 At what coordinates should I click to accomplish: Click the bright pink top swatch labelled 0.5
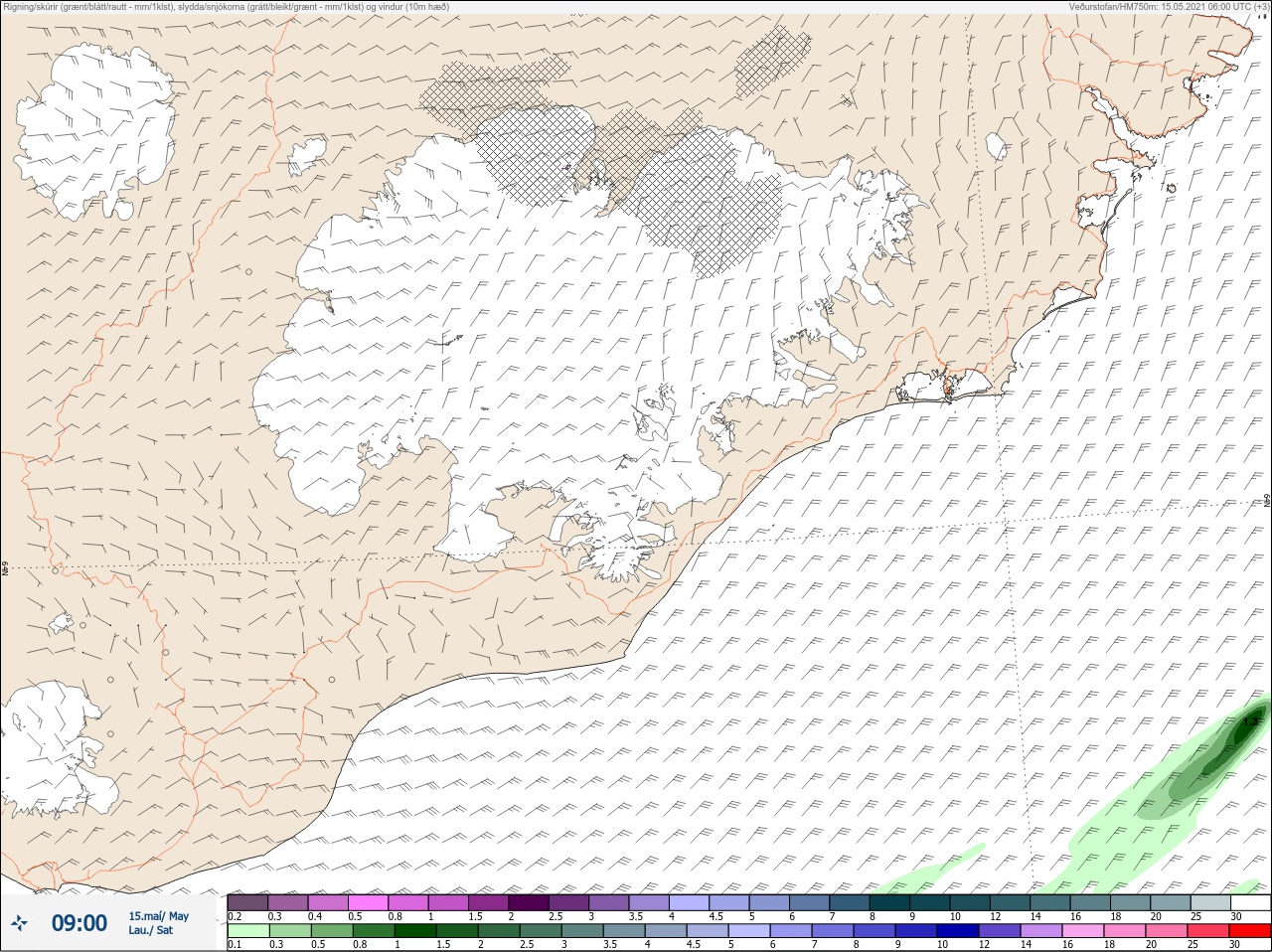click(x=369, y=902)
